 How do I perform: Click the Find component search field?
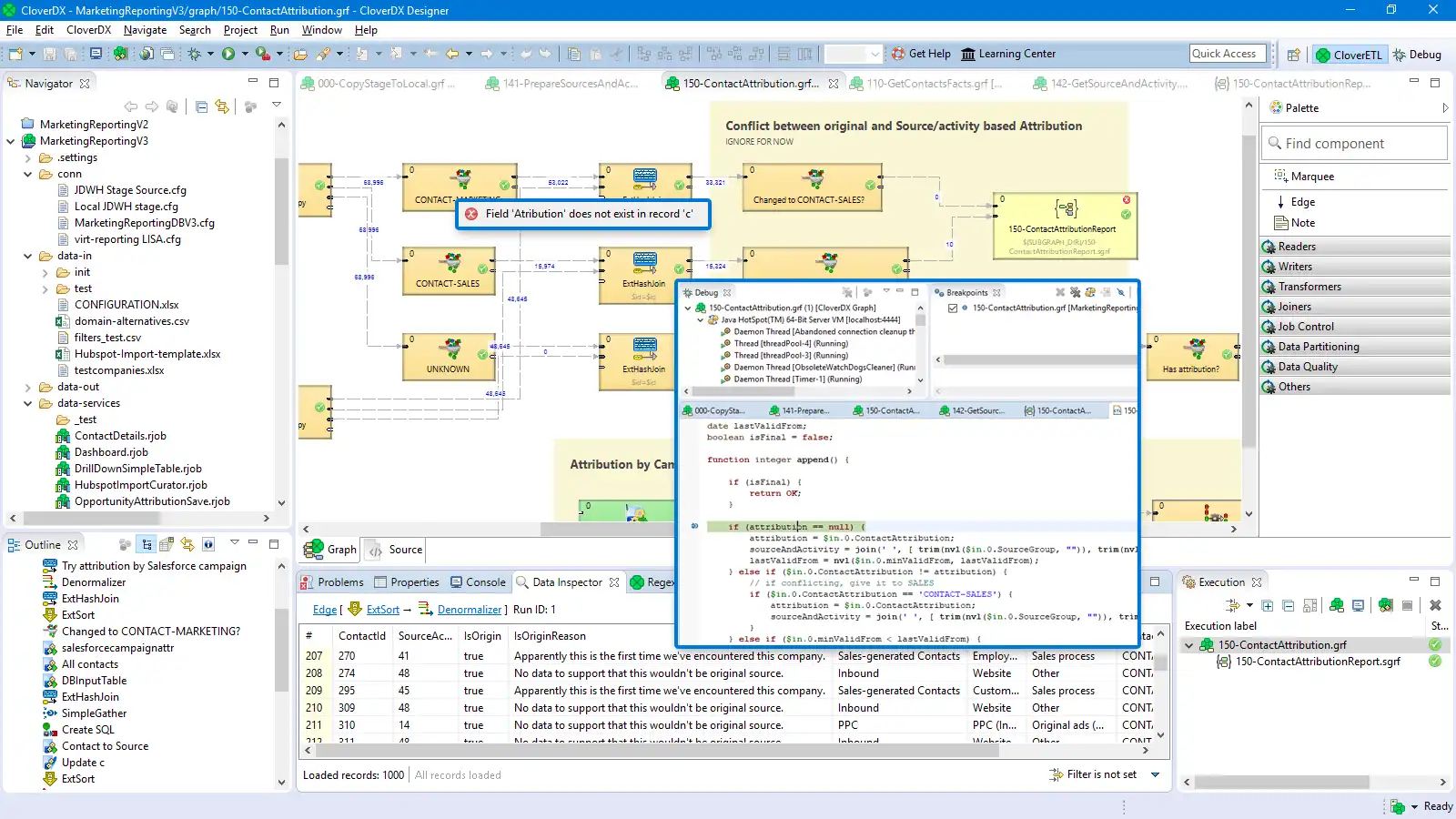point(1354,144)
